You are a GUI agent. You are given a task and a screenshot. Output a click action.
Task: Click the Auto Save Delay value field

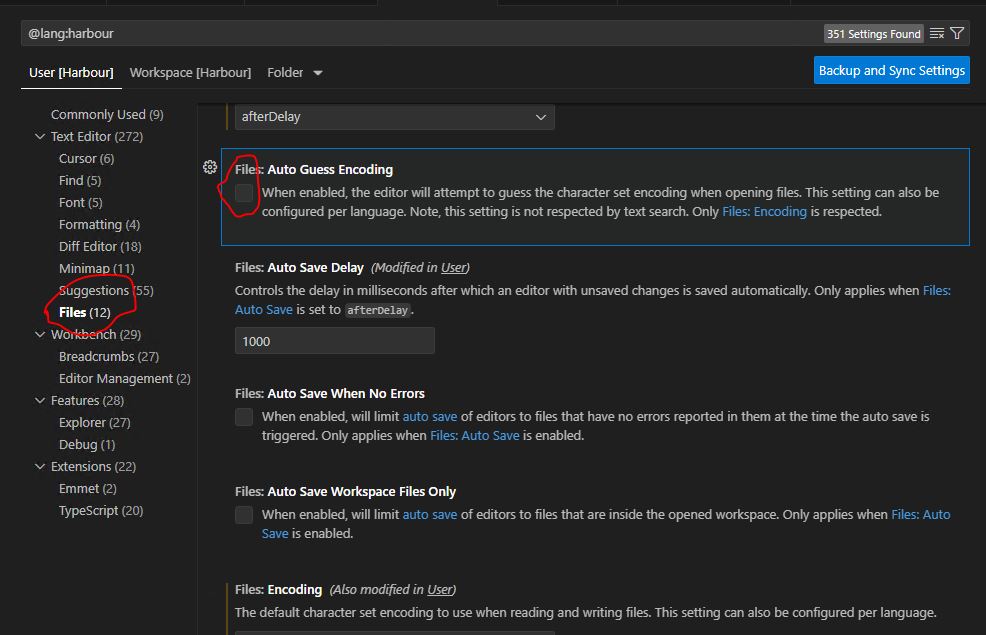click(334, 341)
